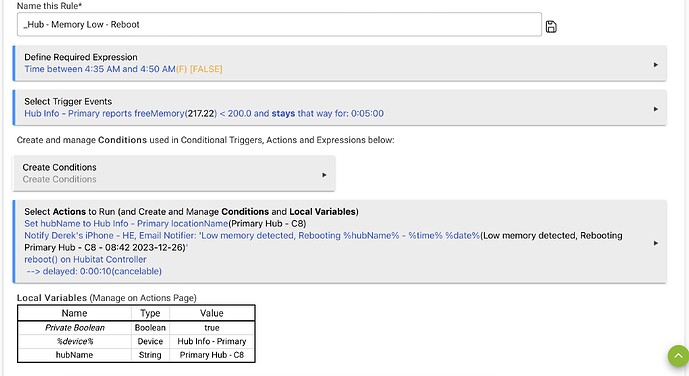
Task: Click the 'Local Variables' heading
Action: (x=52, y=298)
